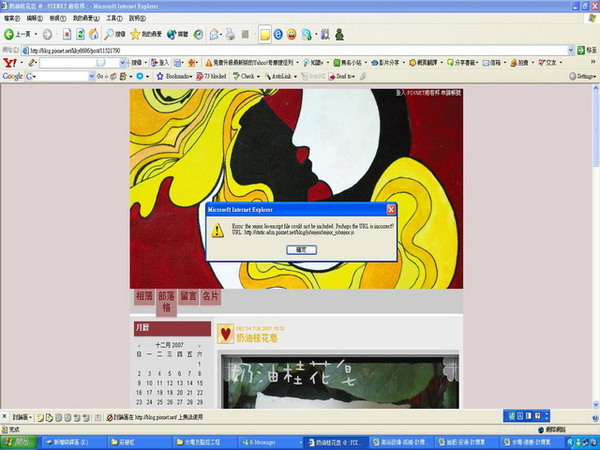Screen dimensions: 600x450
Task: Click the yellow note icon in toolbar
Action: 264,35
